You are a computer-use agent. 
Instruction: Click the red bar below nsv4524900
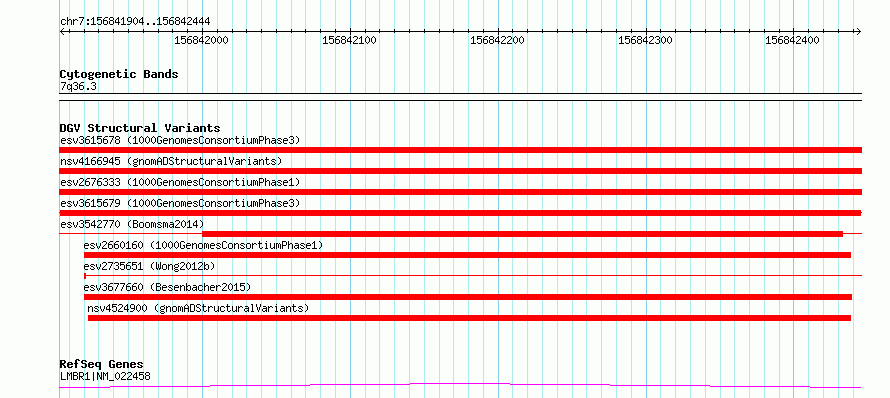pyautogui.click(x=469, y=318)
